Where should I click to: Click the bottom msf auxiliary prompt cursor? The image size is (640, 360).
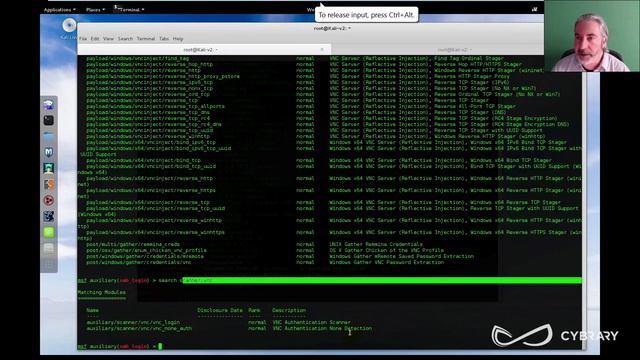160,346
